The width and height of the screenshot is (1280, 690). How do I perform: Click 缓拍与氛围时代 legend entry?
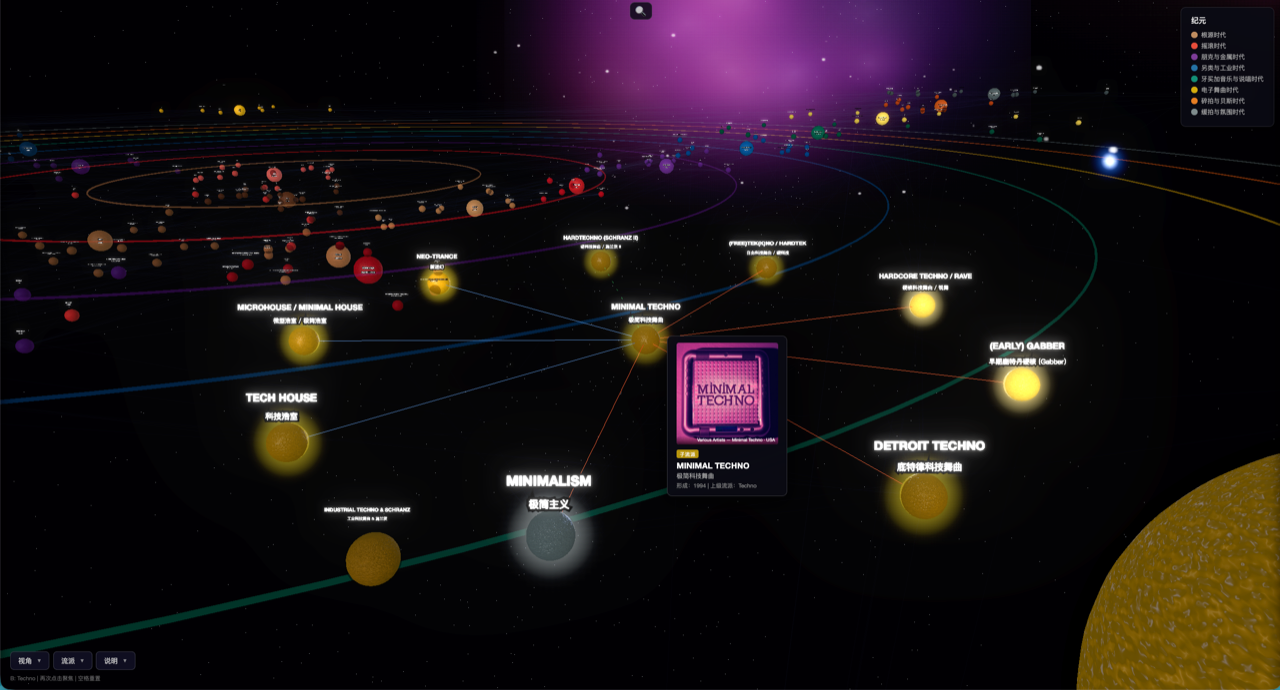(1218, 112)
